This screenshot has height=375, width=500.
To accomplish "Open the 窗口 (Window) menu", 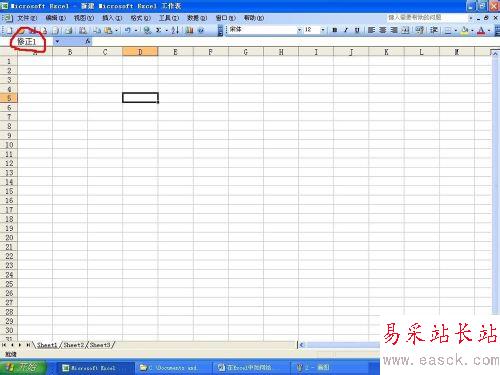I will click(x=226, y=18).
